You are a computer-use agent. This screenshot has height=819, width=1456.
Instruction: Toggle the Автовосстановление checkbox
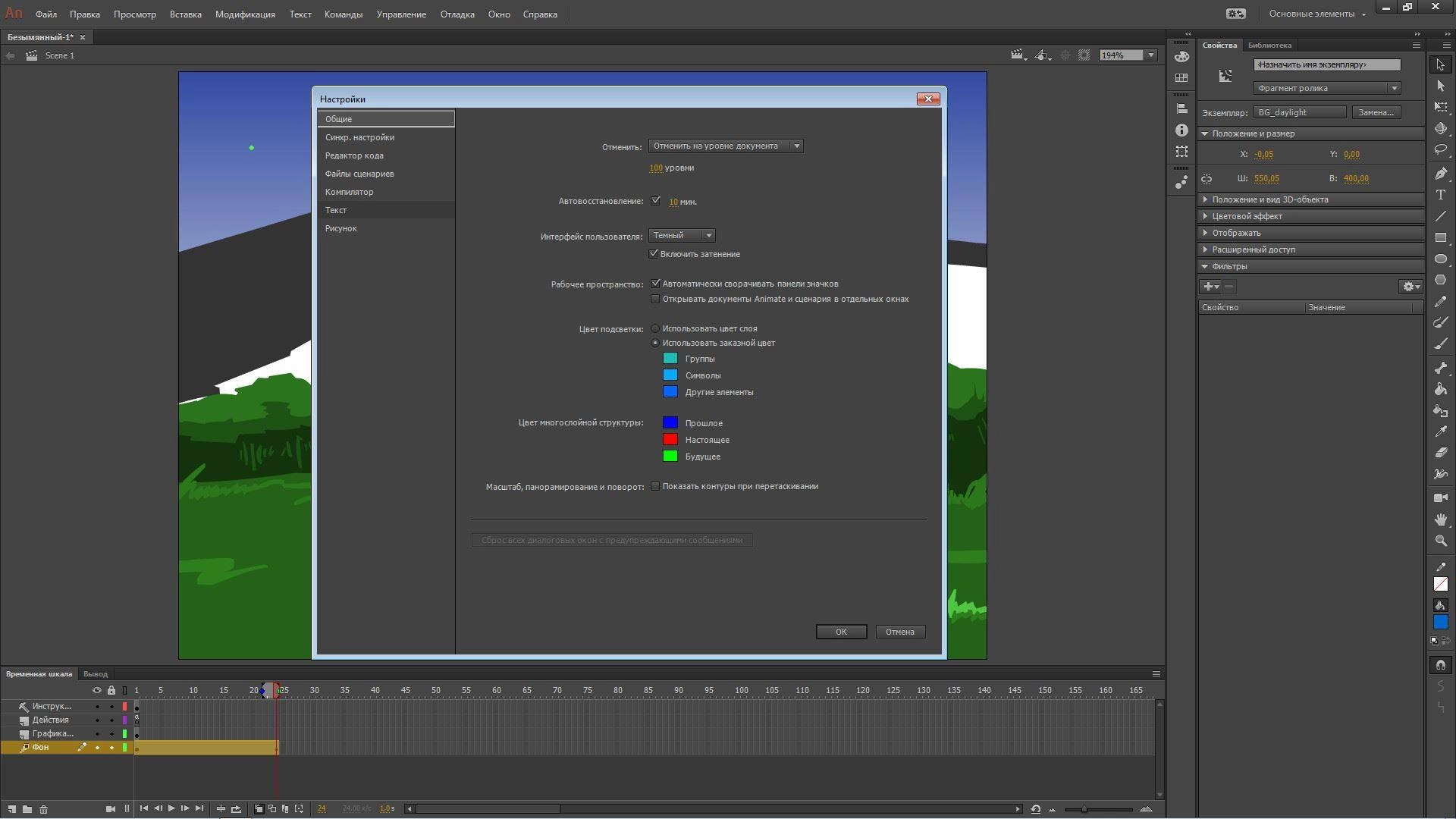pos(656,201)
